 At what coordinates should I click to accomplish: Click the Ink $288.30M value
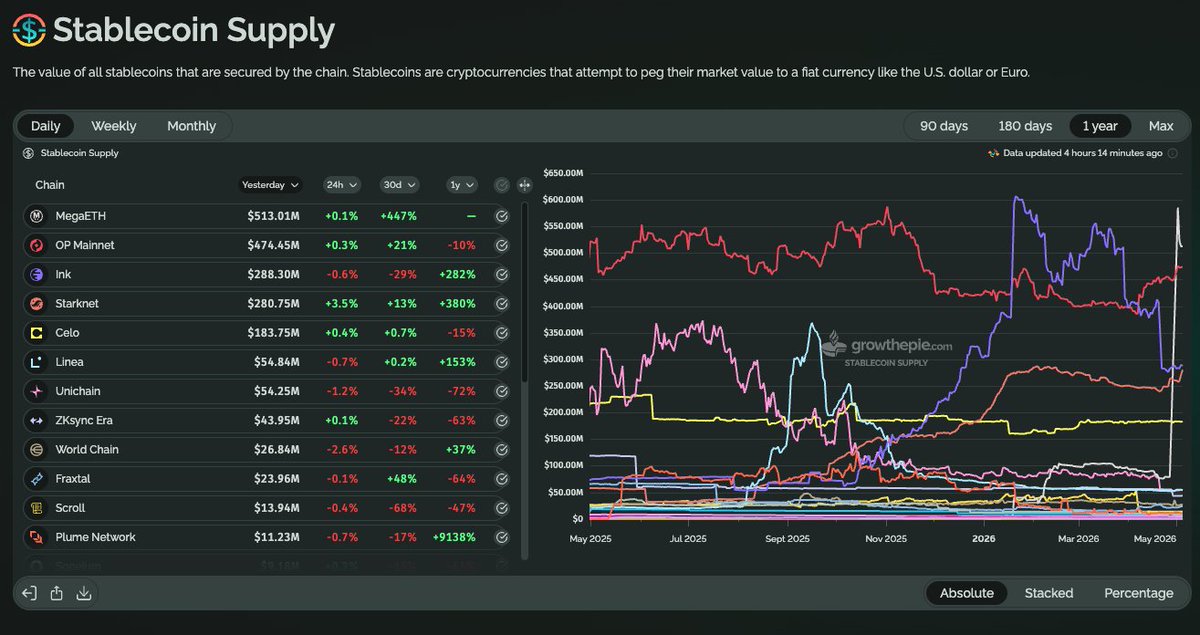(274, 274)
